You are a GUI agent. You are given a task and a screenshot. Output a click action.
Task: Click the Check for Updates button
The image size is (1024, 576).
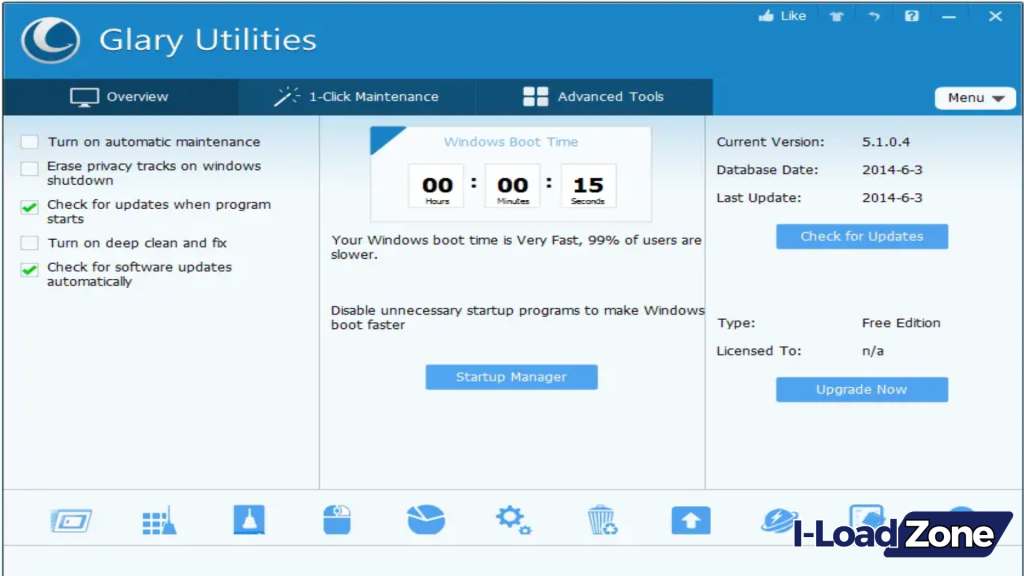point(861,236)
